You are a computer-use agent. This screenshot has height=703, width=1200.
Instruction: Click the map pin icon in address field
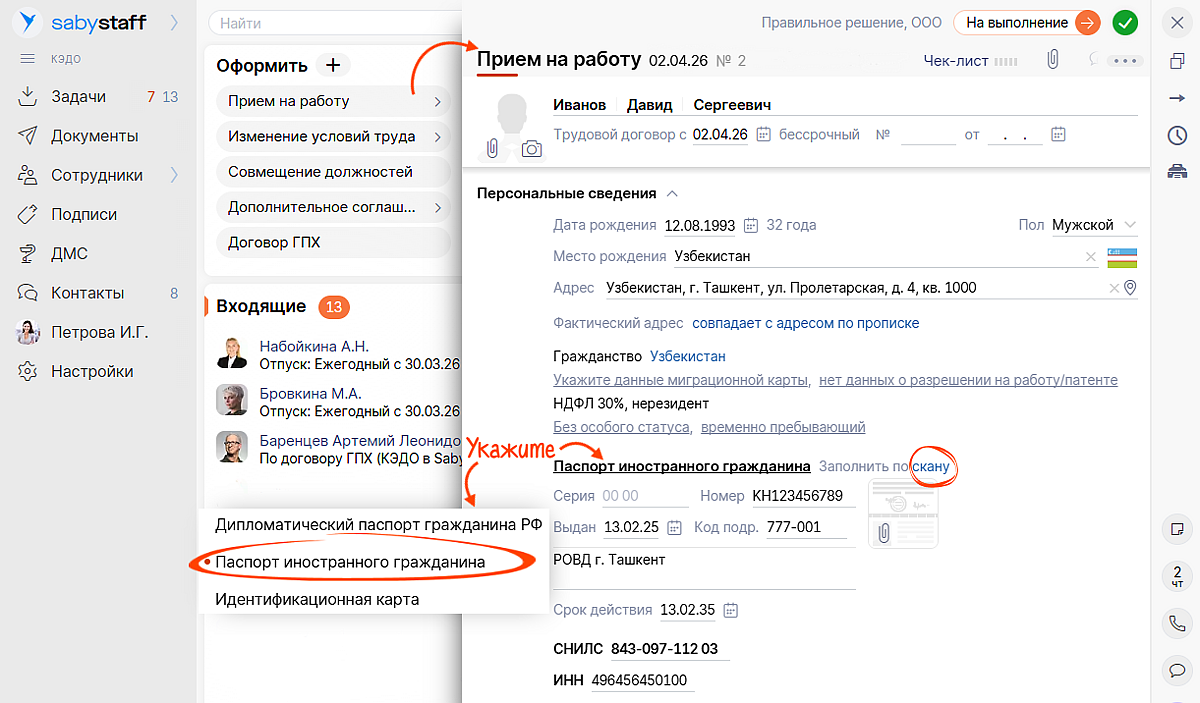click(1131, 288)
